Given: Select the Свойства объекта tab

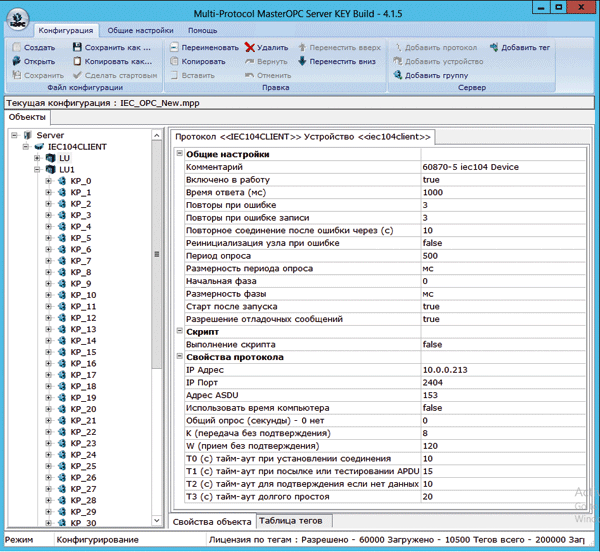Looking at the screenshot, I should pos(212,521).
